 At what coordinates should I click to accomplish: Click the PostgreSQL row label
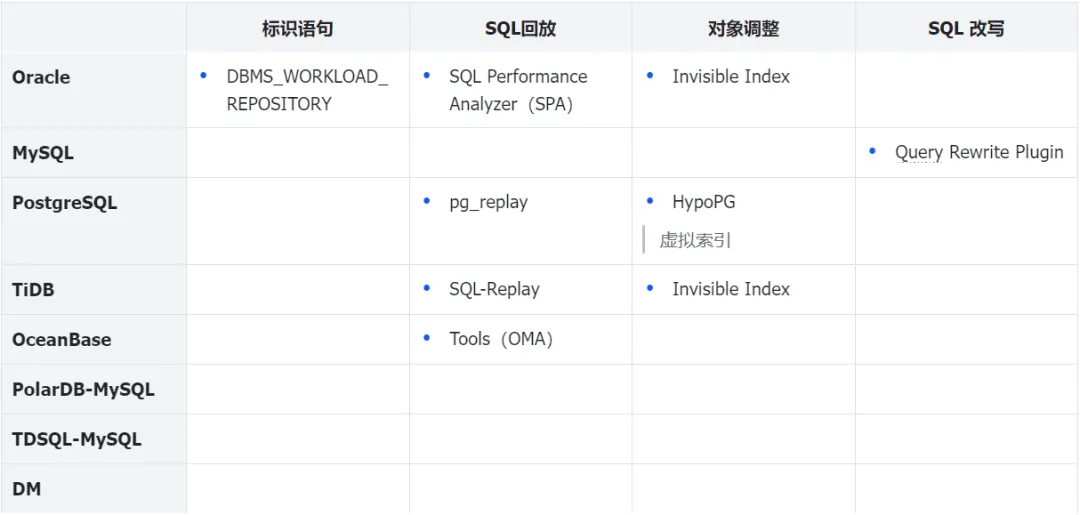point(64,204)
